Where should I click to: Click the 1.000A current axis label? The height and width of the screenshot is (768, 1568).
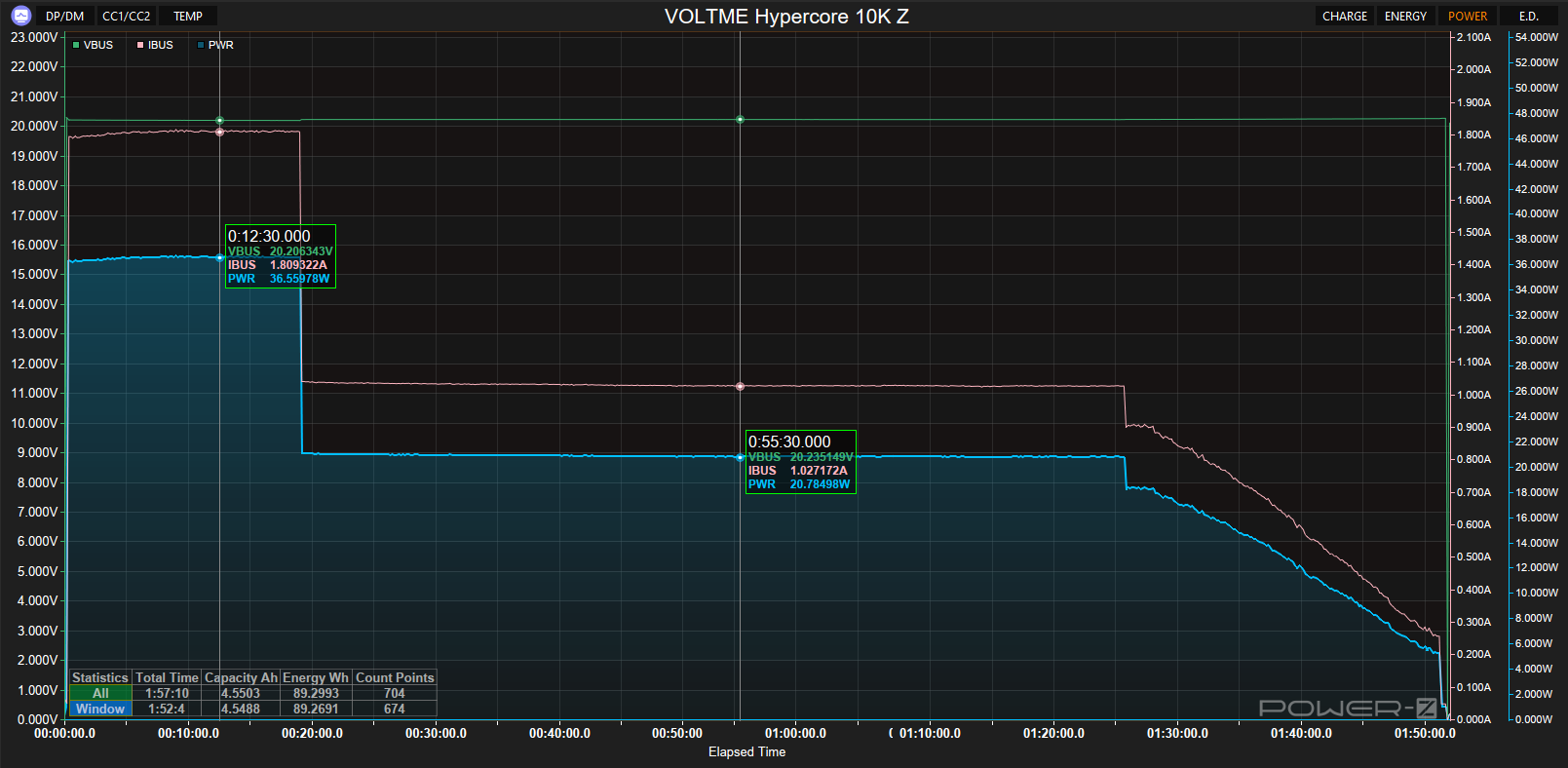coord(1473,395)
